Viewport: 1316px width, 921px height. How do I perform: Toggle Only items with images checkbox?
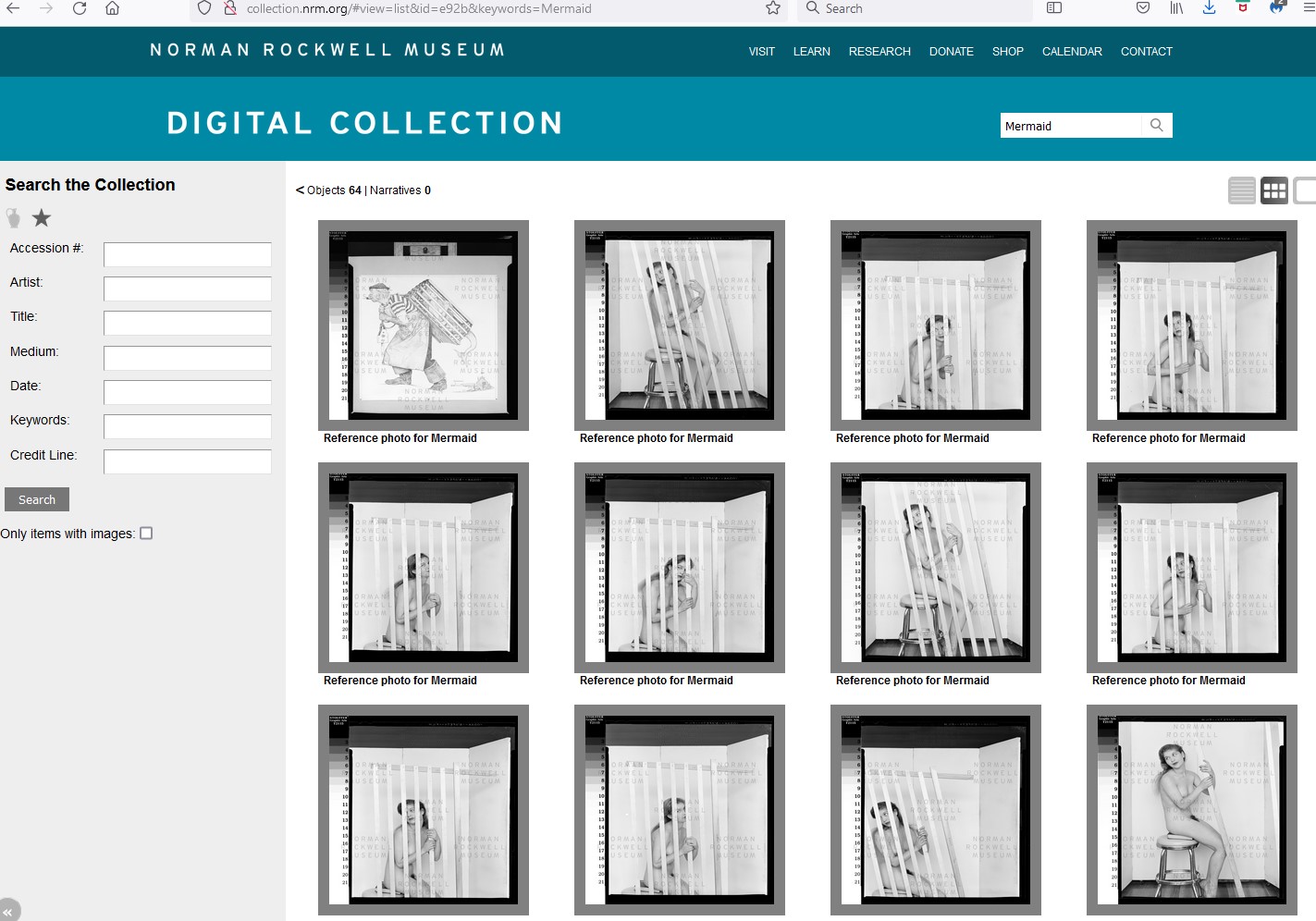pyautogui.click(x=146, y=534)
